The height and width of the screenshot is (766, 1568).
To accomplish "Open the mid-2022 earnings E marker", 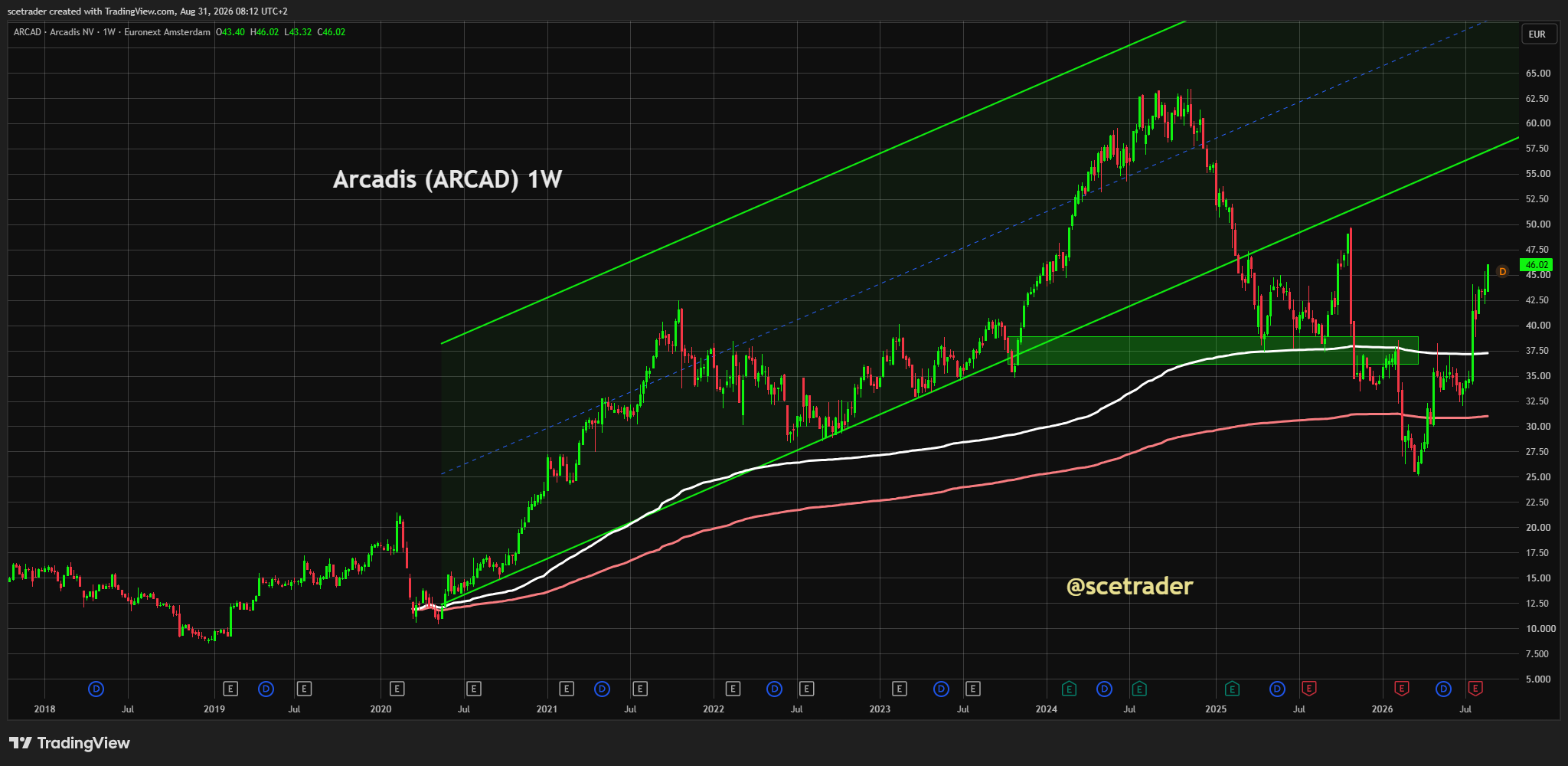I will pyautogui.click(x=806, y=689).
